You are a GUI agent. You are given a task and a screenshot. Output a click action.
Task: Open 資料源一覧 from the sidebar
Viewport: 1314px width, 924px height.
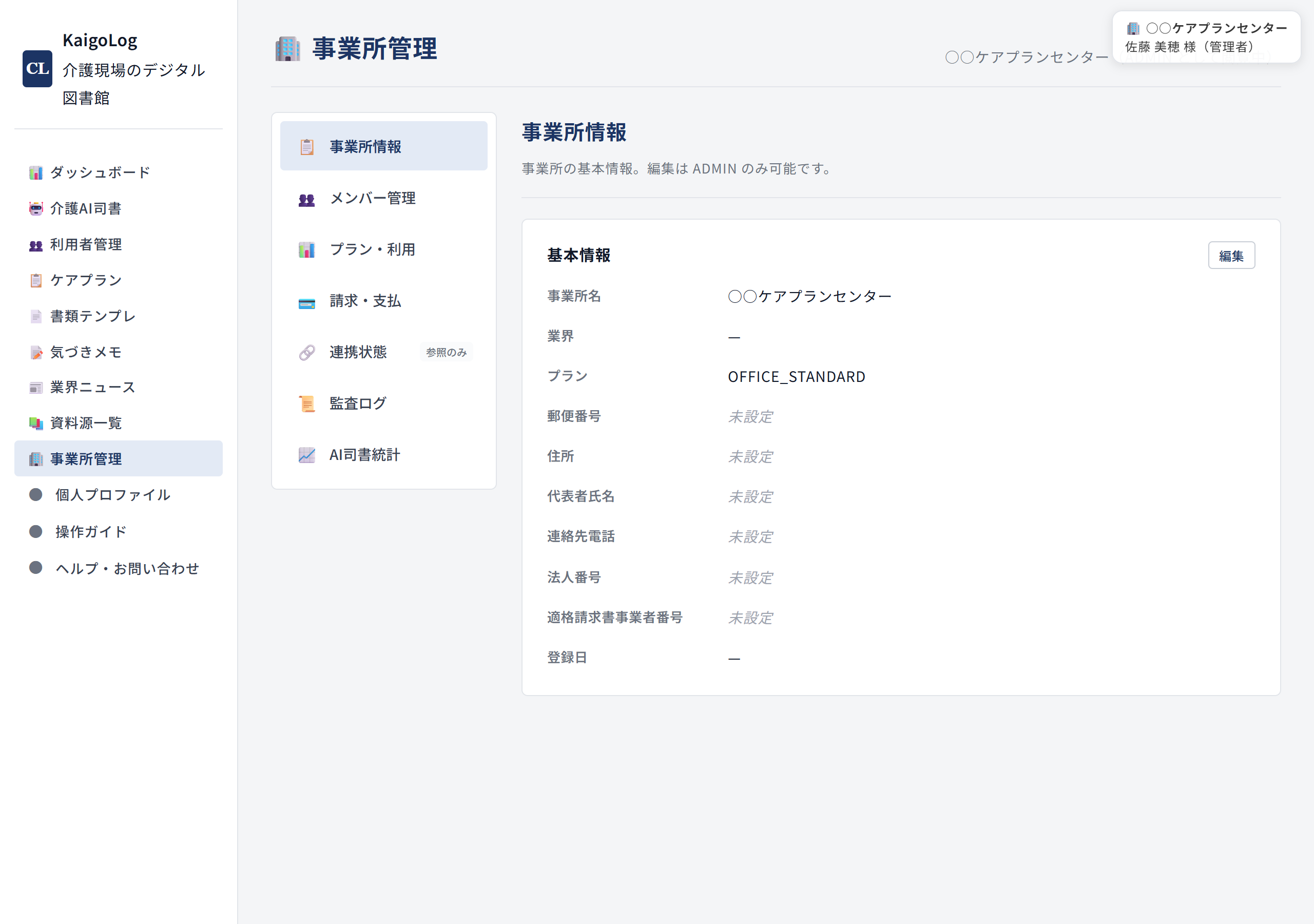tap(119, 423)
